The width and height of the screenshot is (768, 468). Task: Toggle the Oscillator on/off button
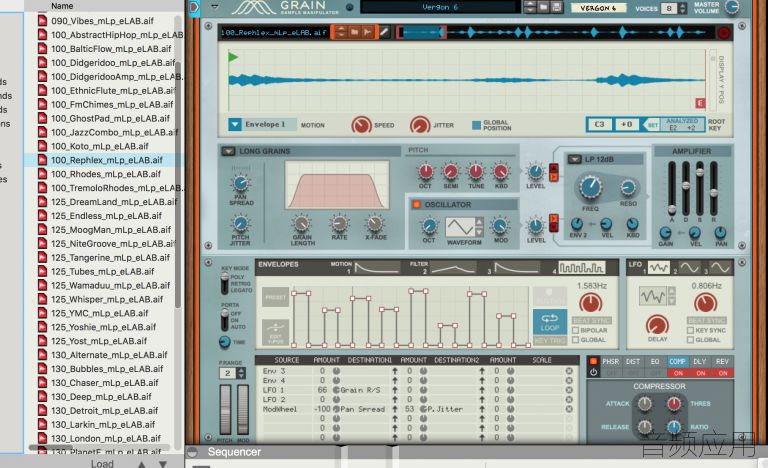[x=416, y=204]
